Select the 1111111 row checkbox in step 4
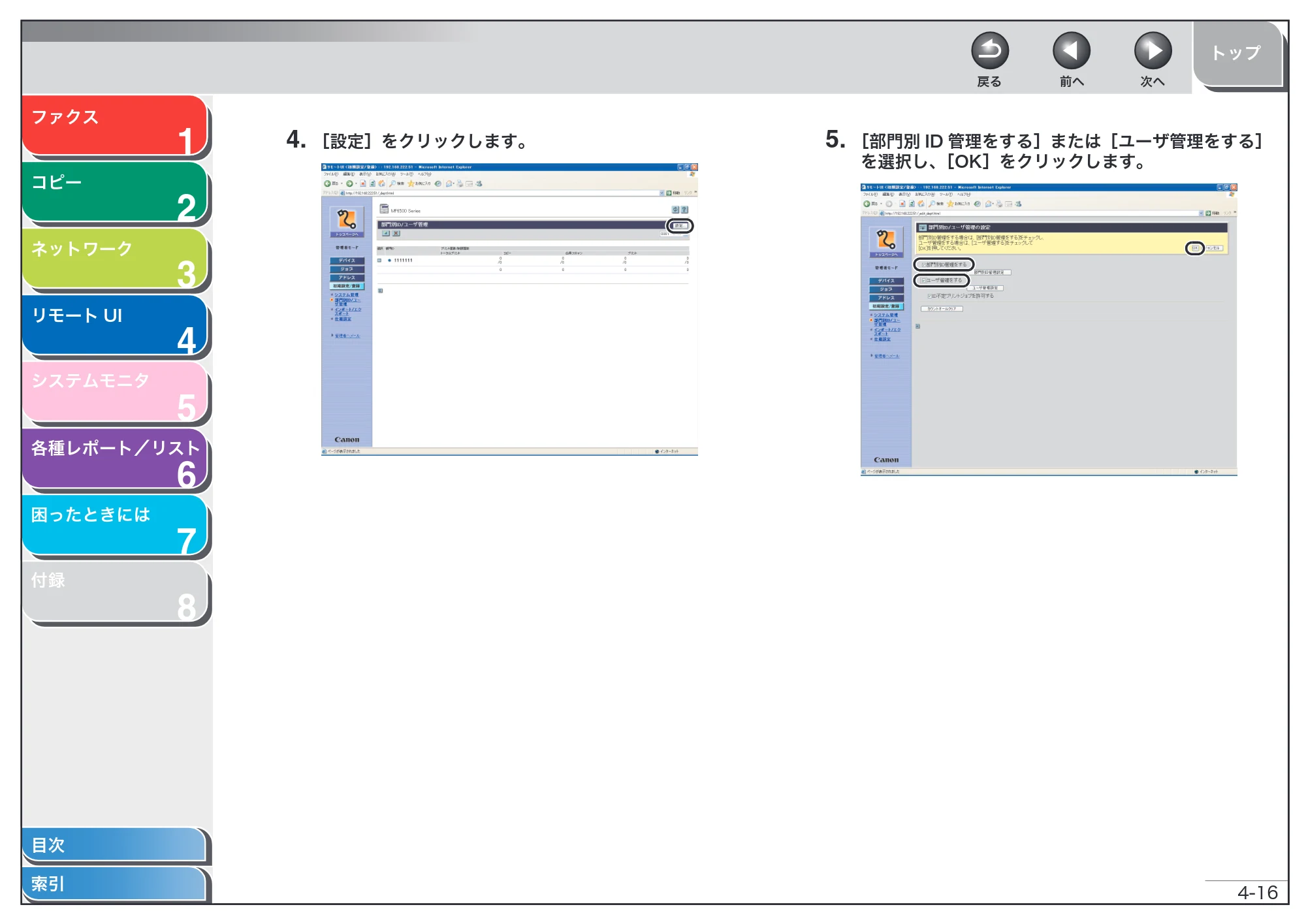1306x924 pixels. click(379, 261)
